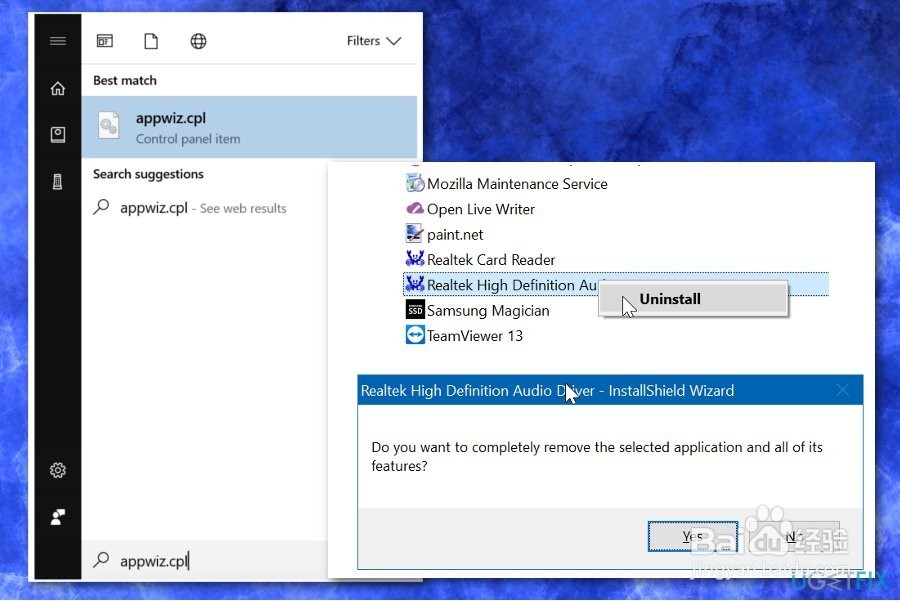Expand the Start menu hamburger button

click(x=57, y=41)
